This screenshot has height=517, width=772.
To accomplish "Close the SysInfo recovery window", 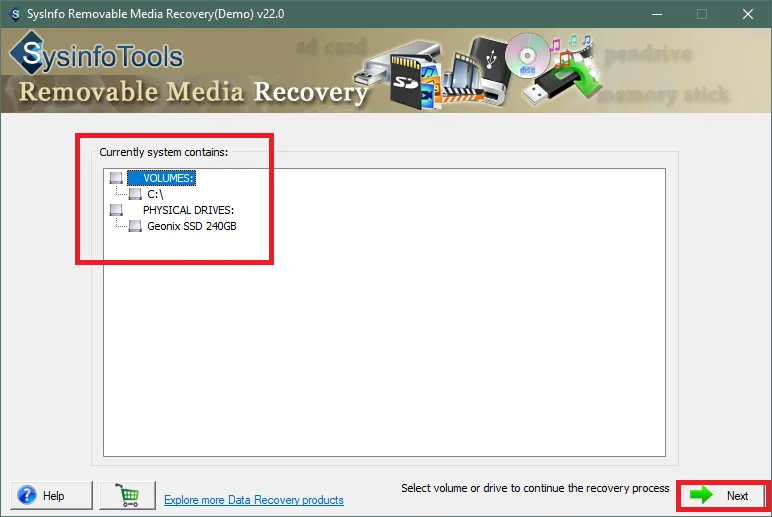I will tap(747, 14).
